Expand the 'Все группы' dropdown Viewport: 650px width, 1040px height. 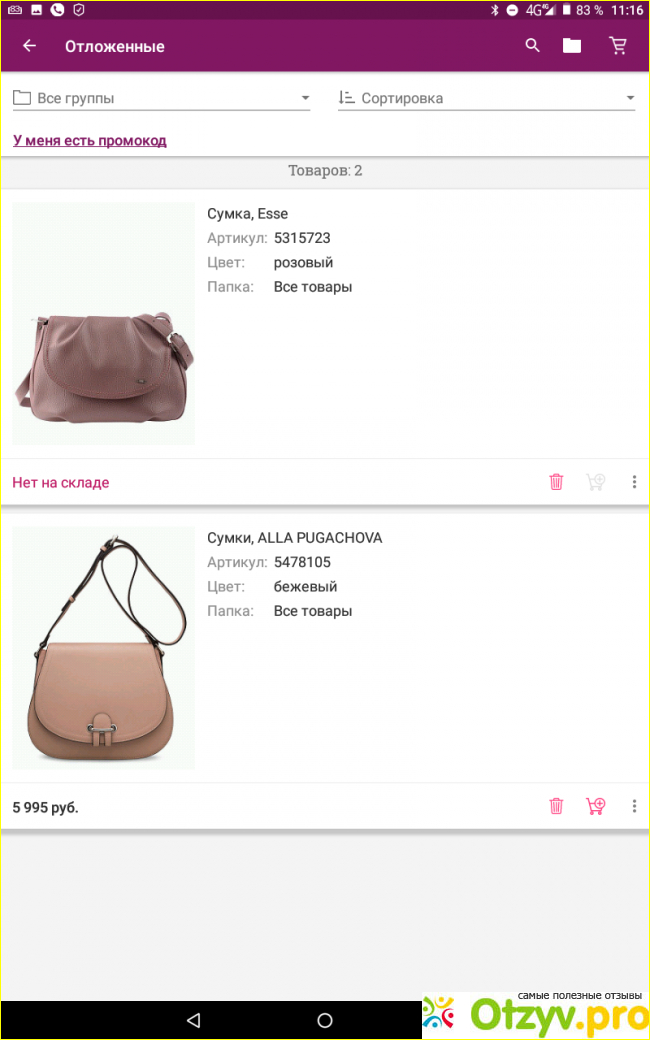(161, 98)
